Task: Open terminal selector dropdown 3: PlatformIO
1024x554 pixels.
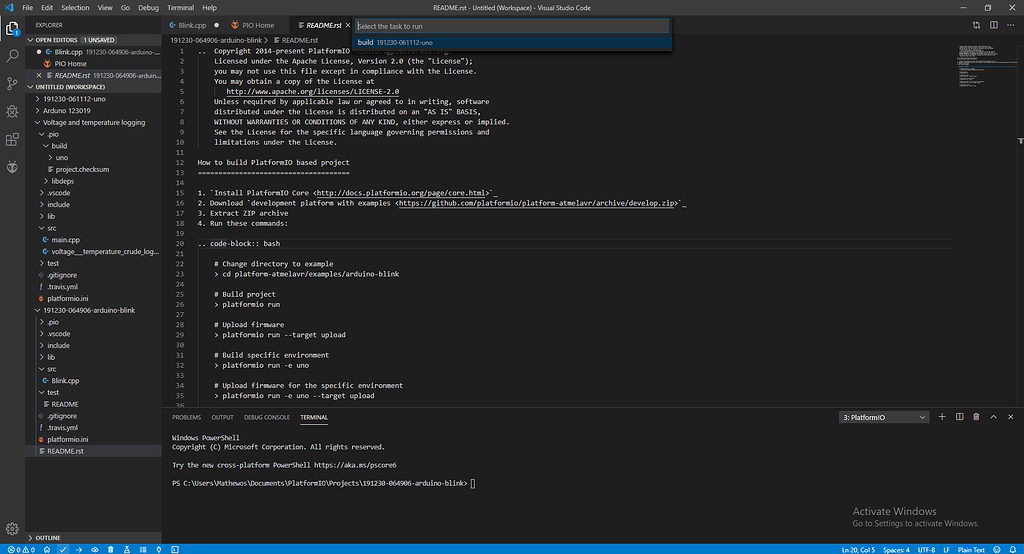Action: (884, 417)
